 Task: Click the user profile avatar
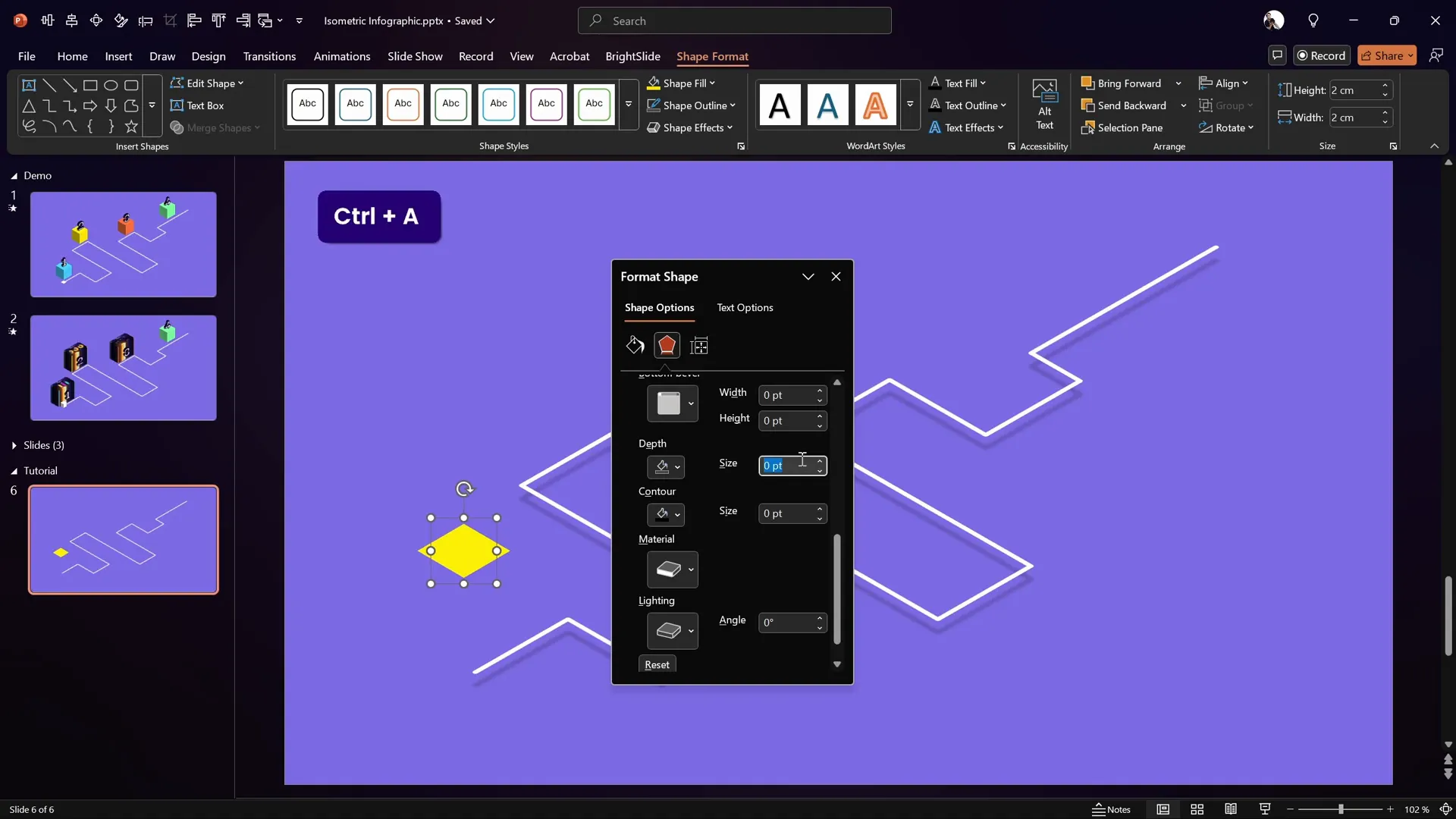(x=1274, y=20)
